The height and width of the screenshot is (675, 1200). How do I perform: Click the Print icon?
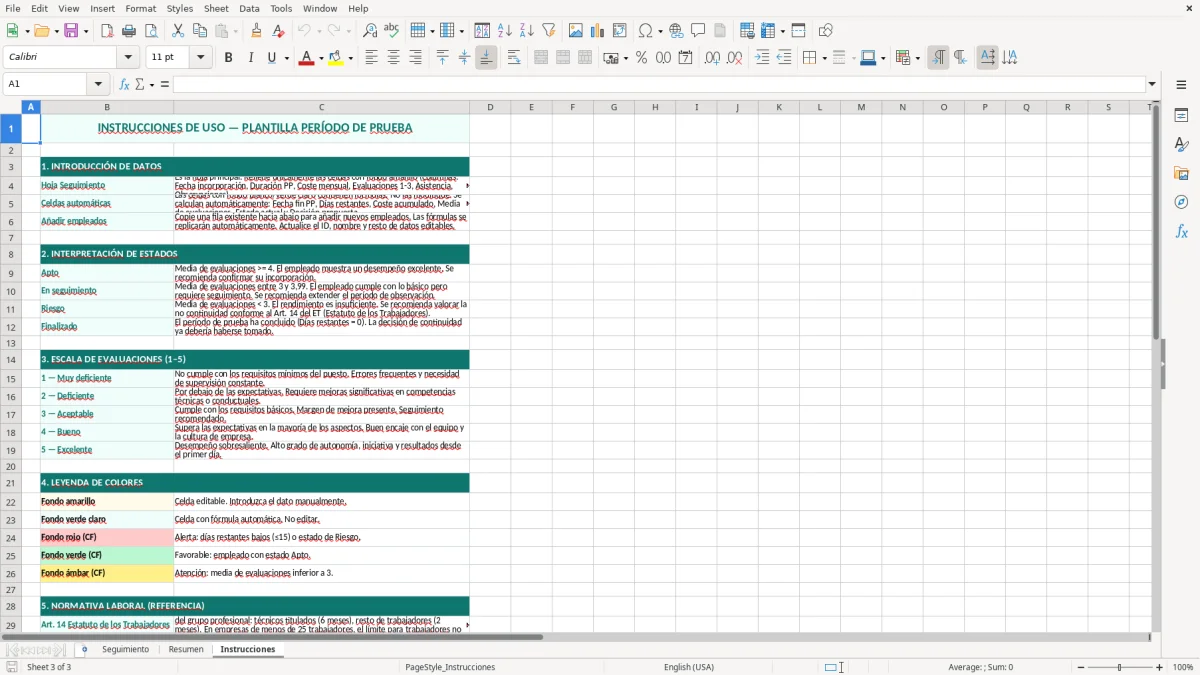click(x=129, y=31)
